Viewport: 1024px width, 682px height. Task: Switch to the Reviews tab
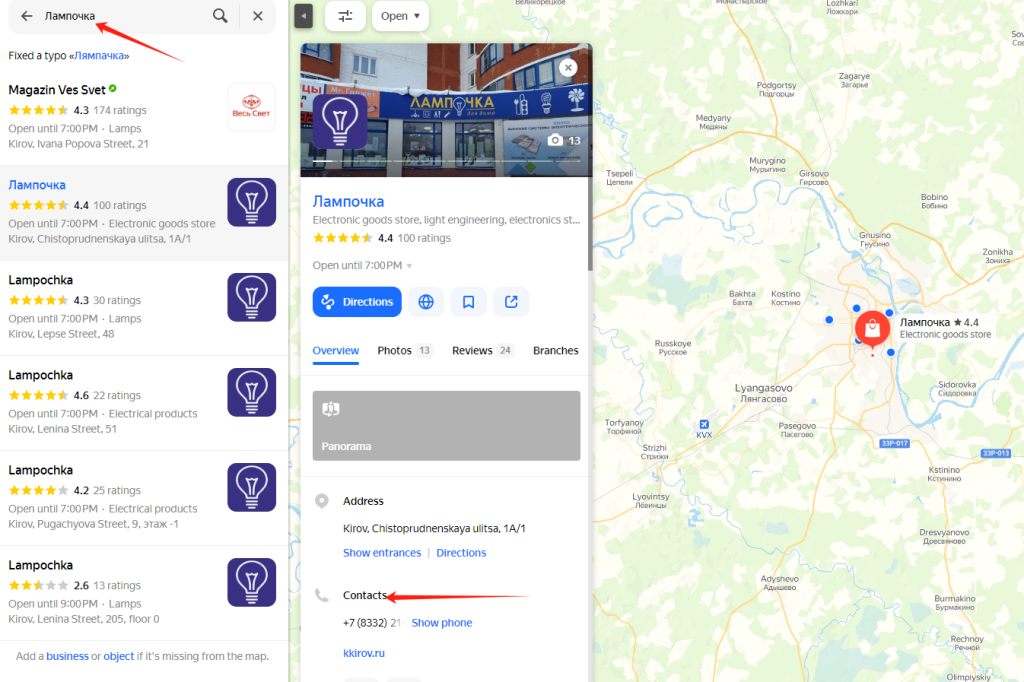tap(483, 351)
